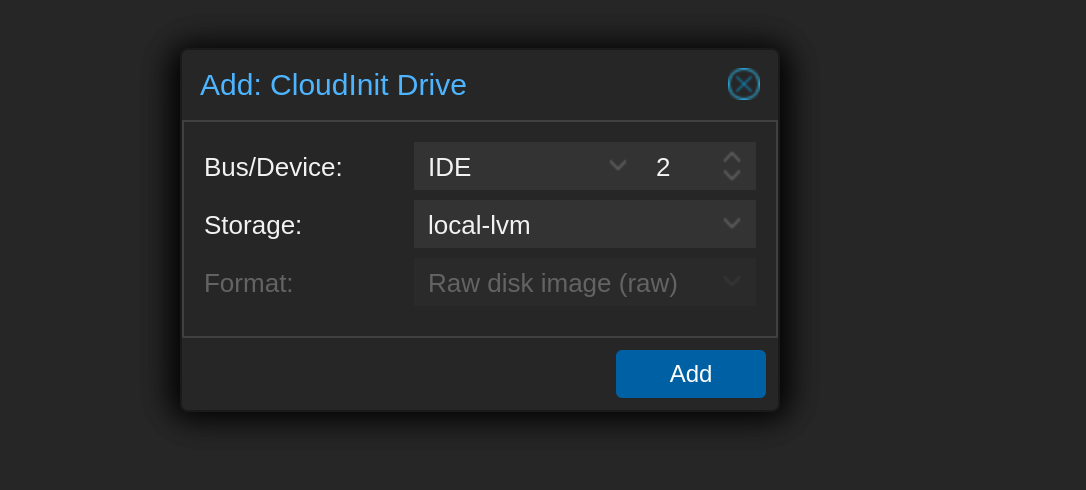
Task: Click the greyed-out Format dropdown arrow
Action: [732, 282]
